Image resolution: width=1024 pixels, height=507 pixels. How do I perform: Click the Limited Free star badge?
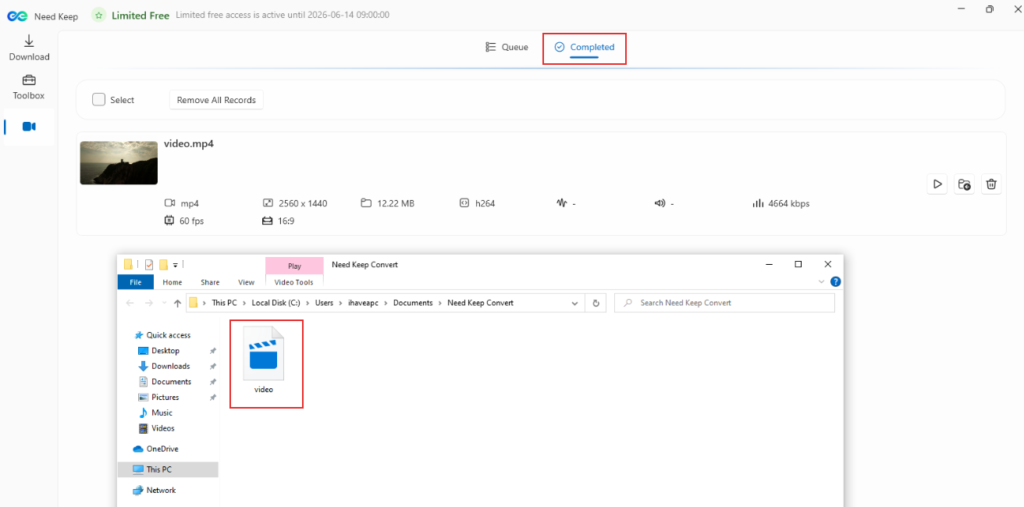99,16
